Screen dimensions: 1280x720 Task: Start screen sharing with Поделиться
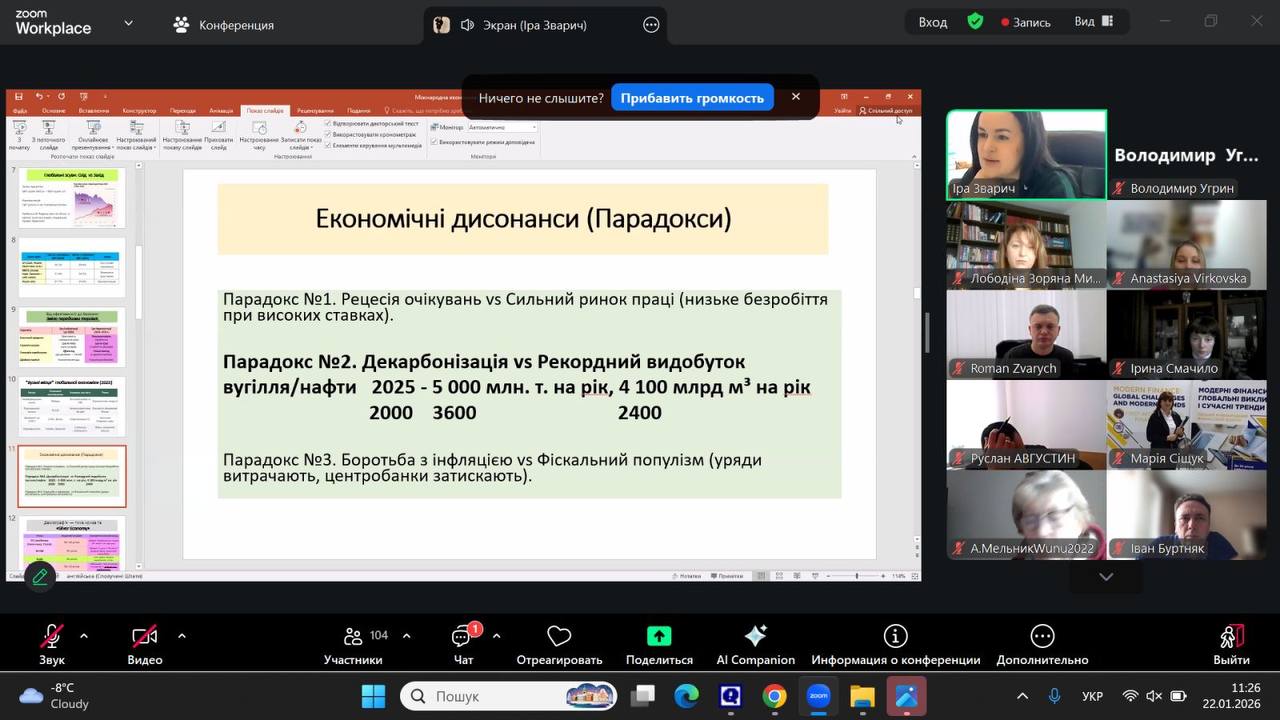point(659,637)
